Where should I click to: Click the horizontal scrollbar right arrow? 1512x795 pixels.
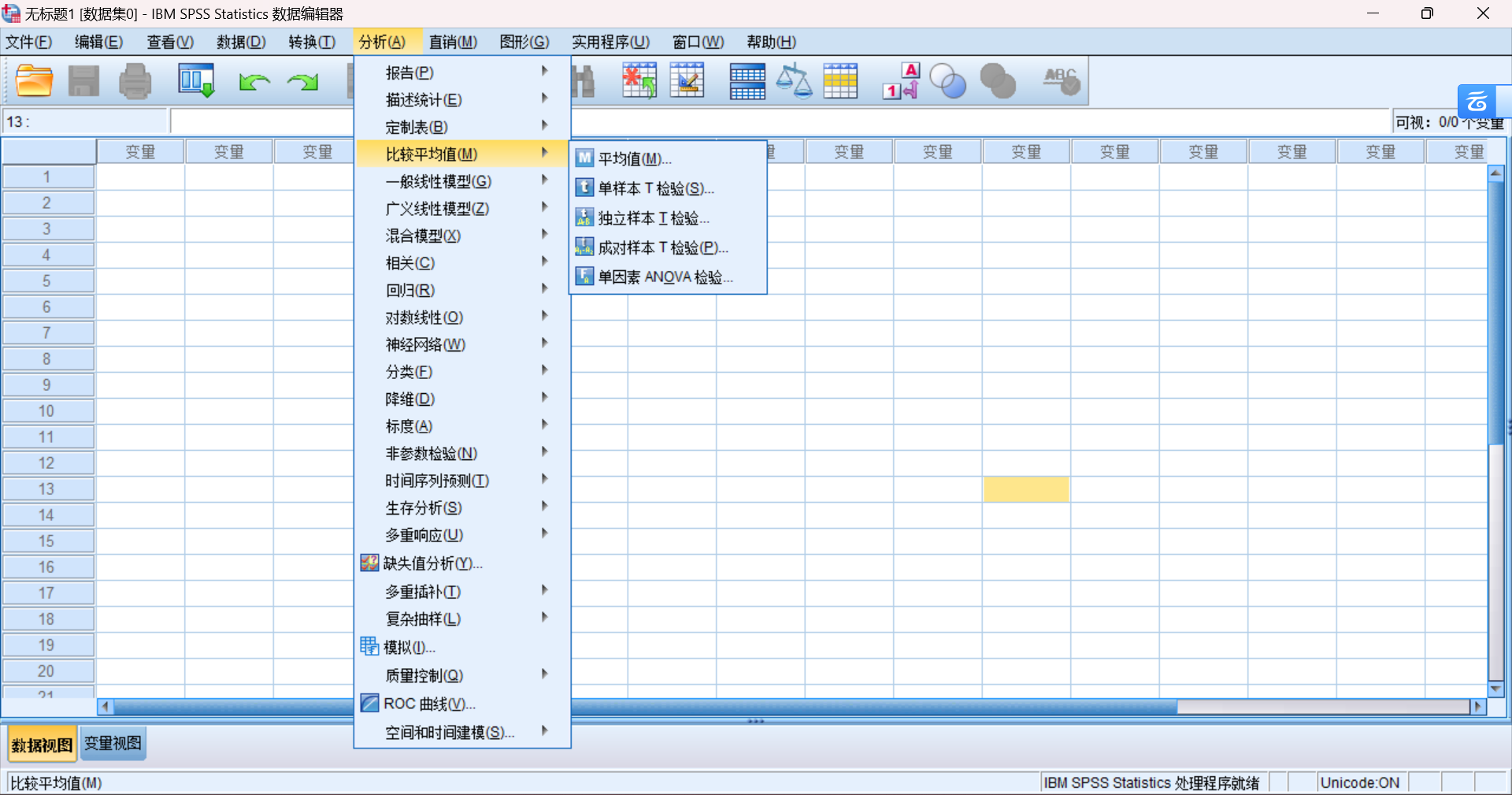(1479, 707)
